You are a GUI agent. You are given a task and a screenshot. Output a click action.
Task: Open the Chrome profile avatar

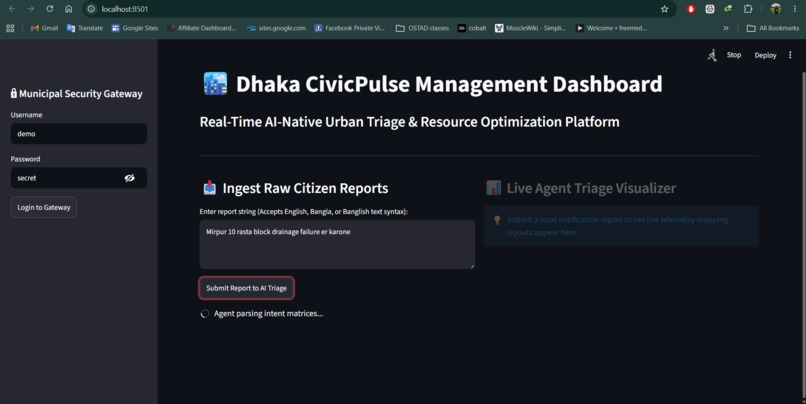(x=776, y=9)
